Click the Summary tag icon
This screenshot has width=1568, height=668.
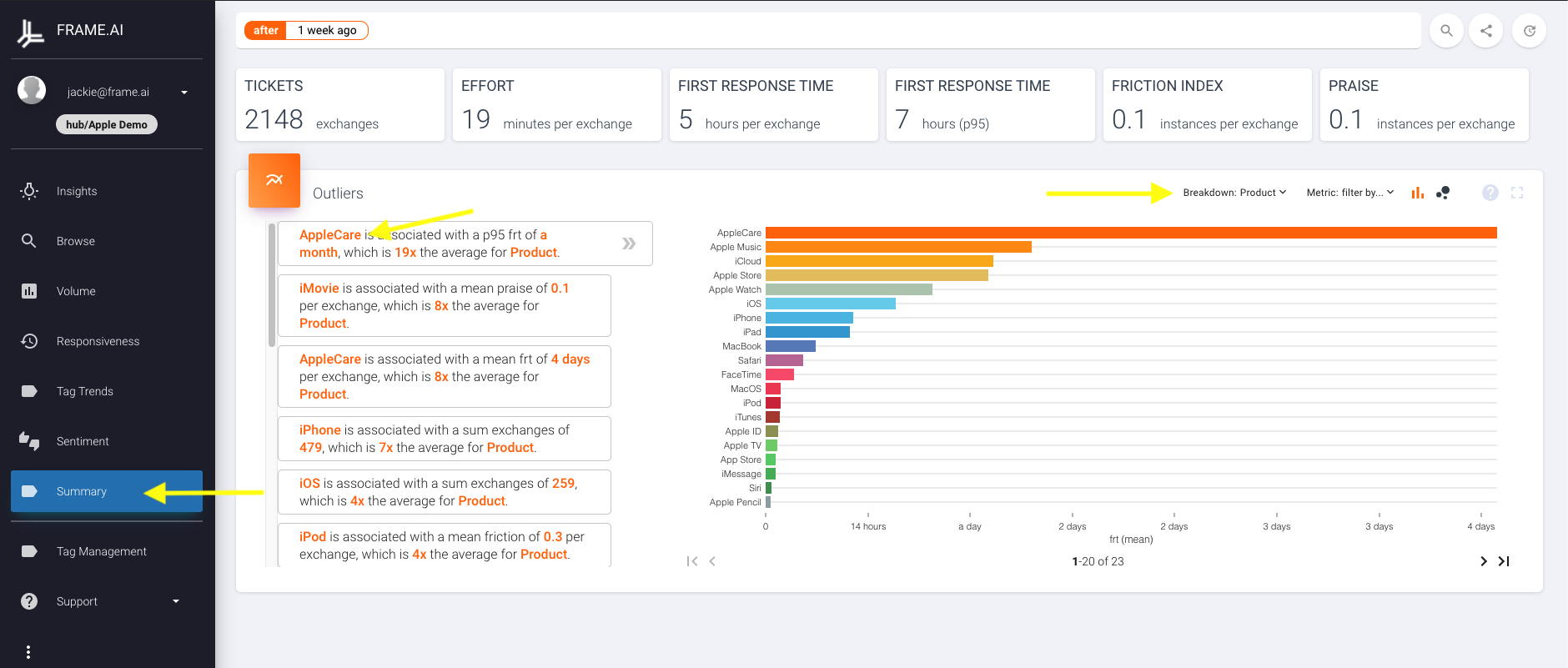[29, 491]
